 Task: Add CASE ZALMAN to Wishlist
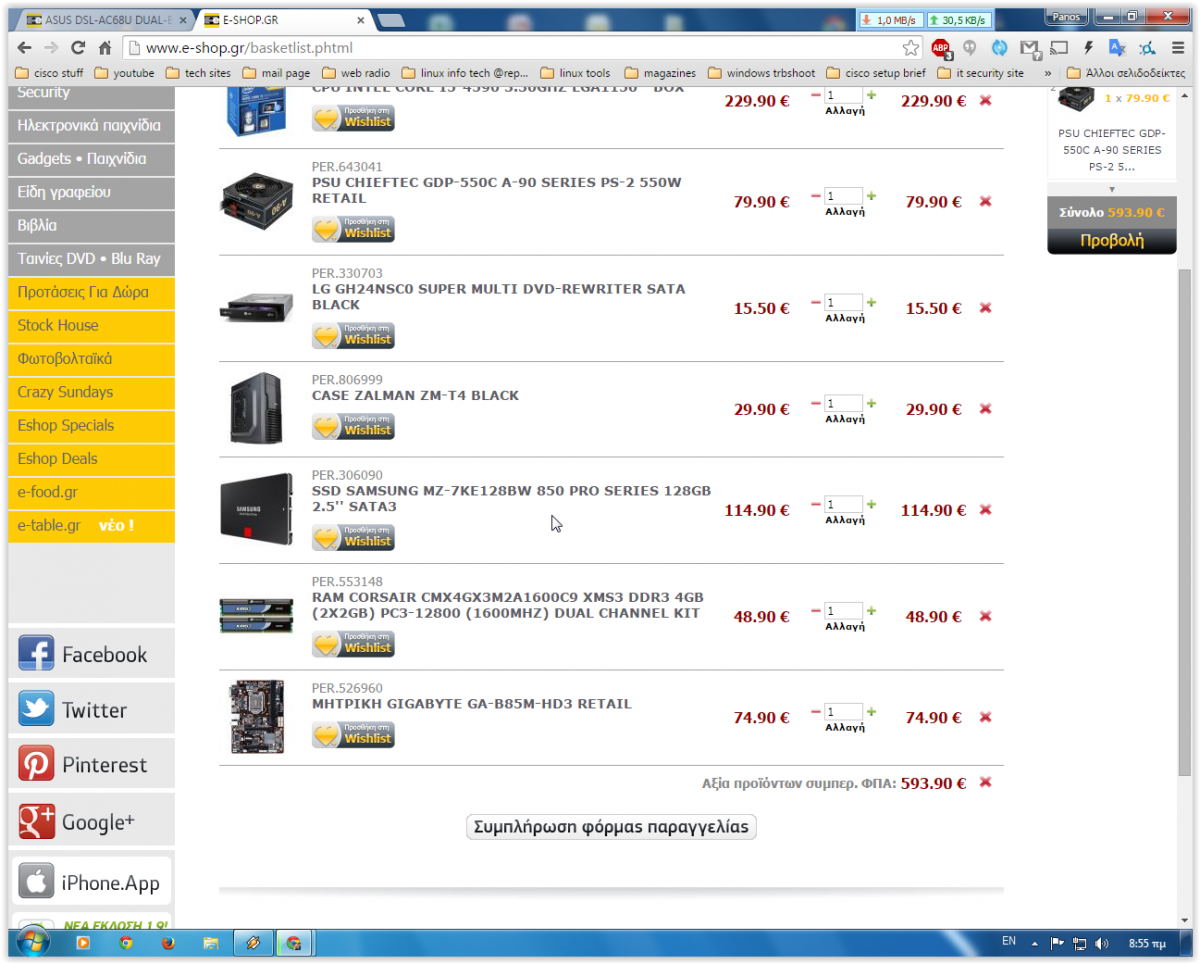click(353, 426)
